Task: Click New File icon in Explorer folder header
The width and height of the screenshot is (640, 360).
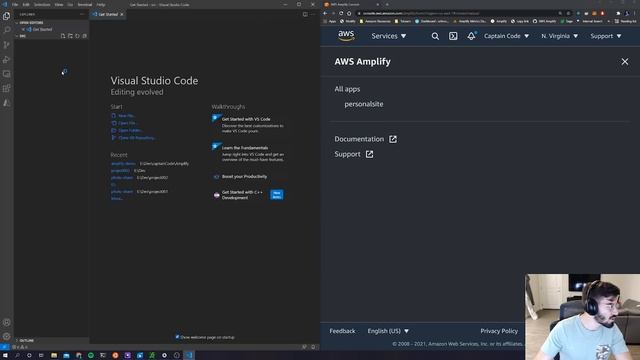Action: 63,36
